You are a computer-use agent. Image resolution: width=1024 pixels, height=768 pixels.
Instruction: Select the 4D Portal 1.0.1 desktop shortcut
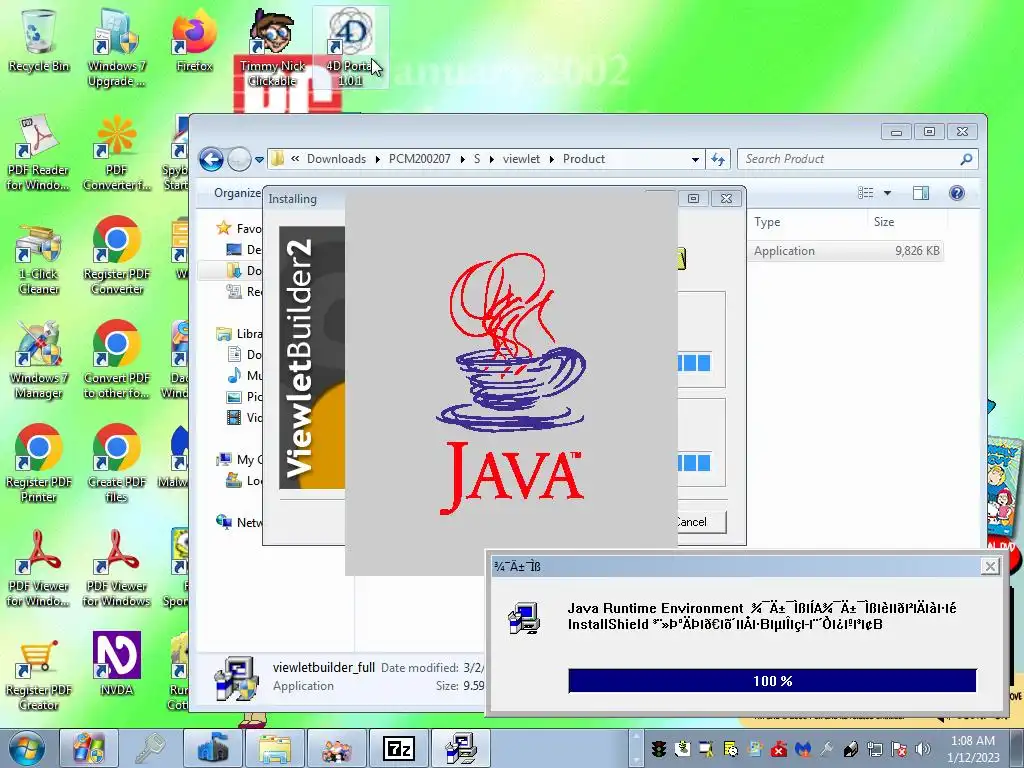[351, 48]
